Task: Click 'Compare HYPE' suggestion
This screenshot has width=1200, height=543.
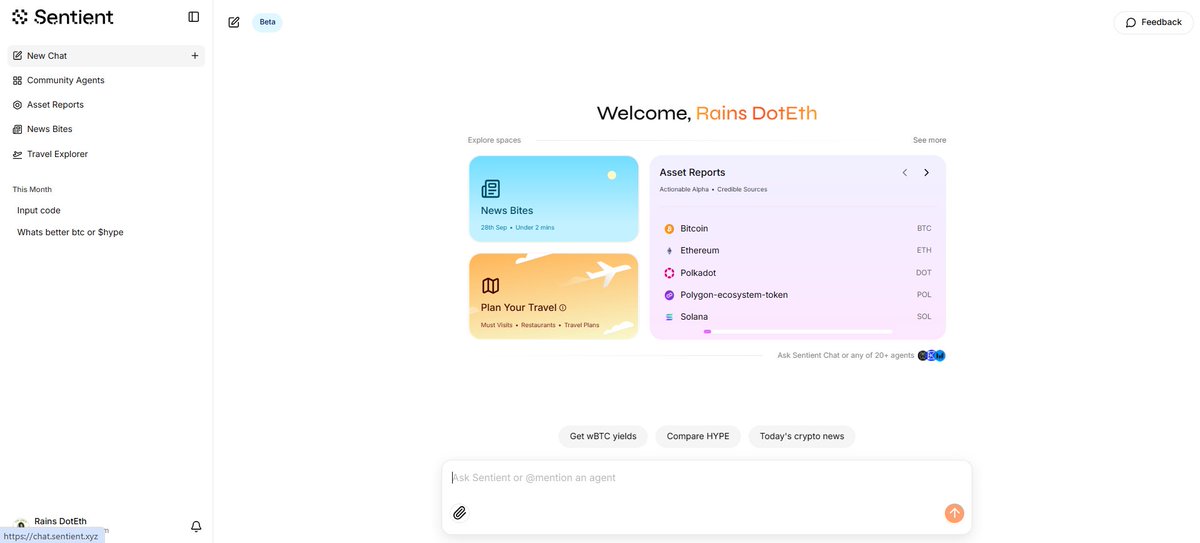Action: tap(698, 437)
